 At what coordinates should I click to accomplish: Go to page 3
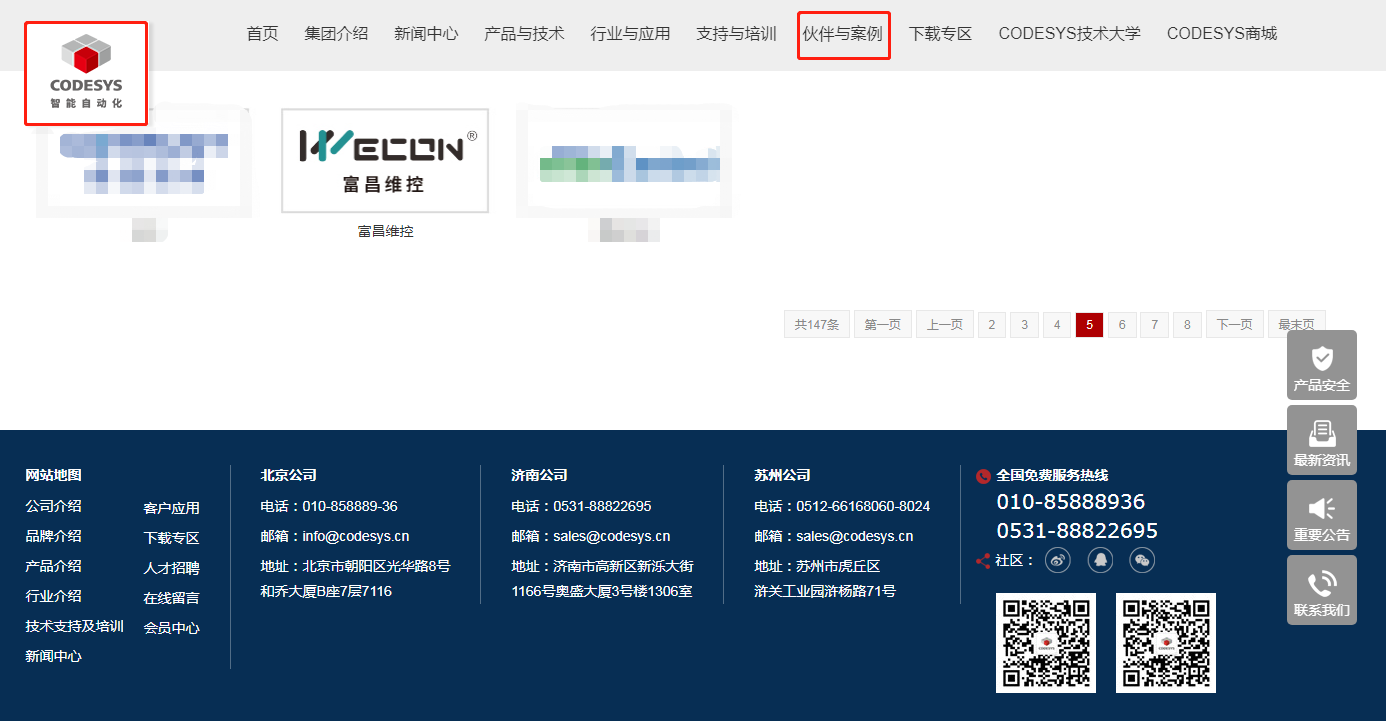point(1024,324)
